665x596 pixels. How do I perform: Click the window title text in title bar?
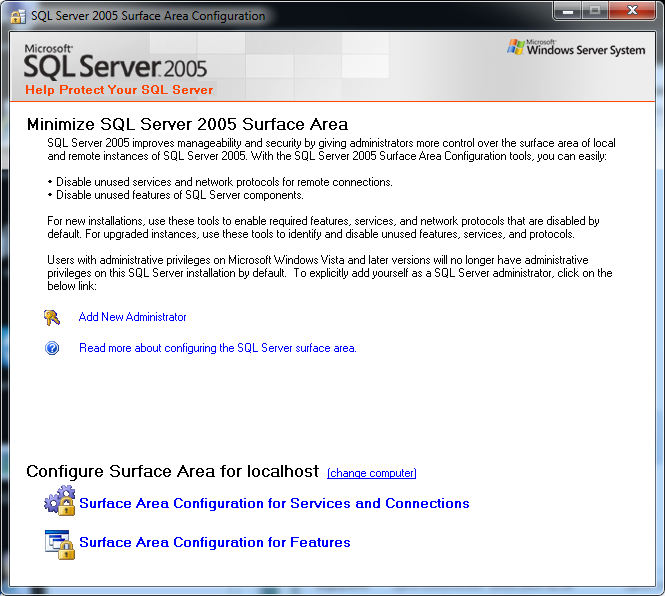[148, 16]
